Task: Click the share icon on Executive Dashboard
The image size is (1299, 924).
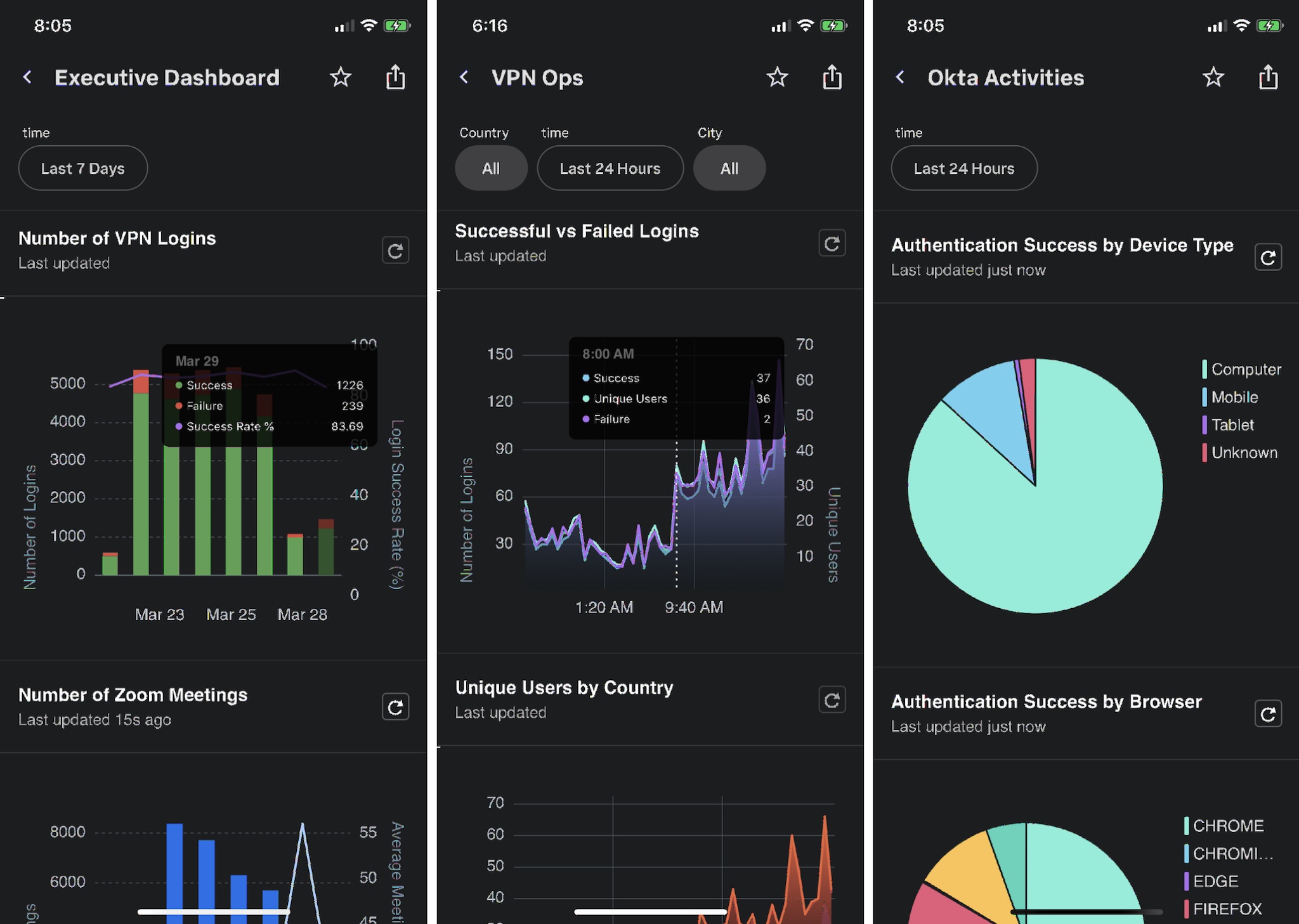Action: (397, 77)
